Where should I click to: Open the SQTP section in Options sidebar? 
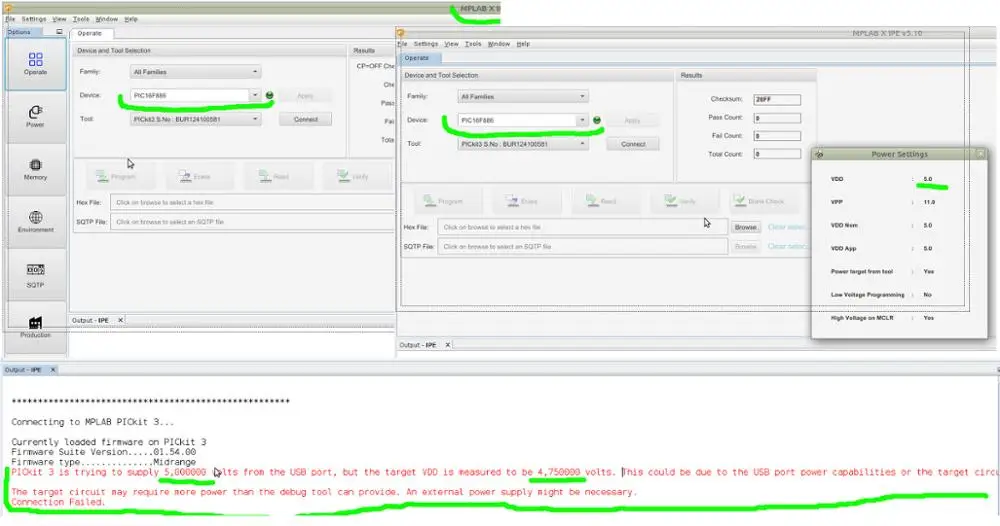(x=36, y=275)
